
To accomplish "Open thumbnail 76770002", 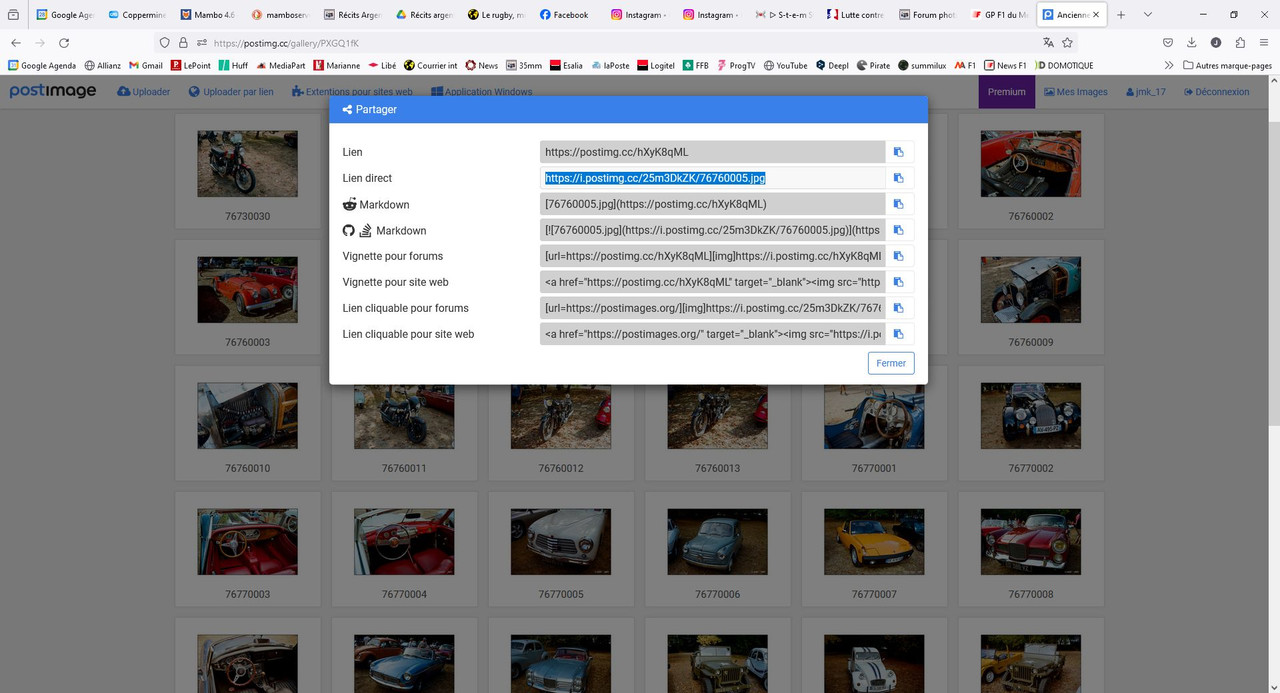I will [1031, 416].
